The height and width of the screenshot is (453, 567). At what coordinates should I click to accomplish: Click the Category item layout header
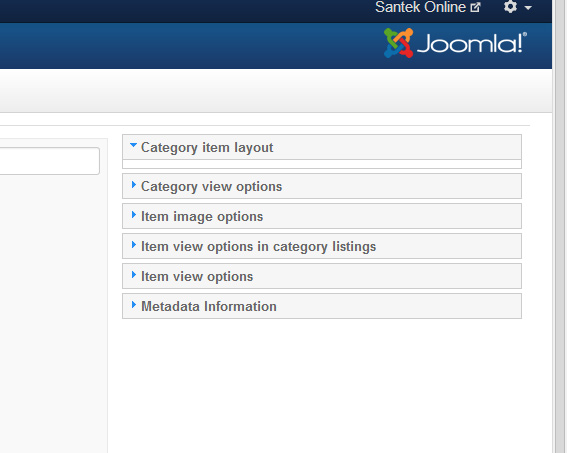click(x=322, y=147)
